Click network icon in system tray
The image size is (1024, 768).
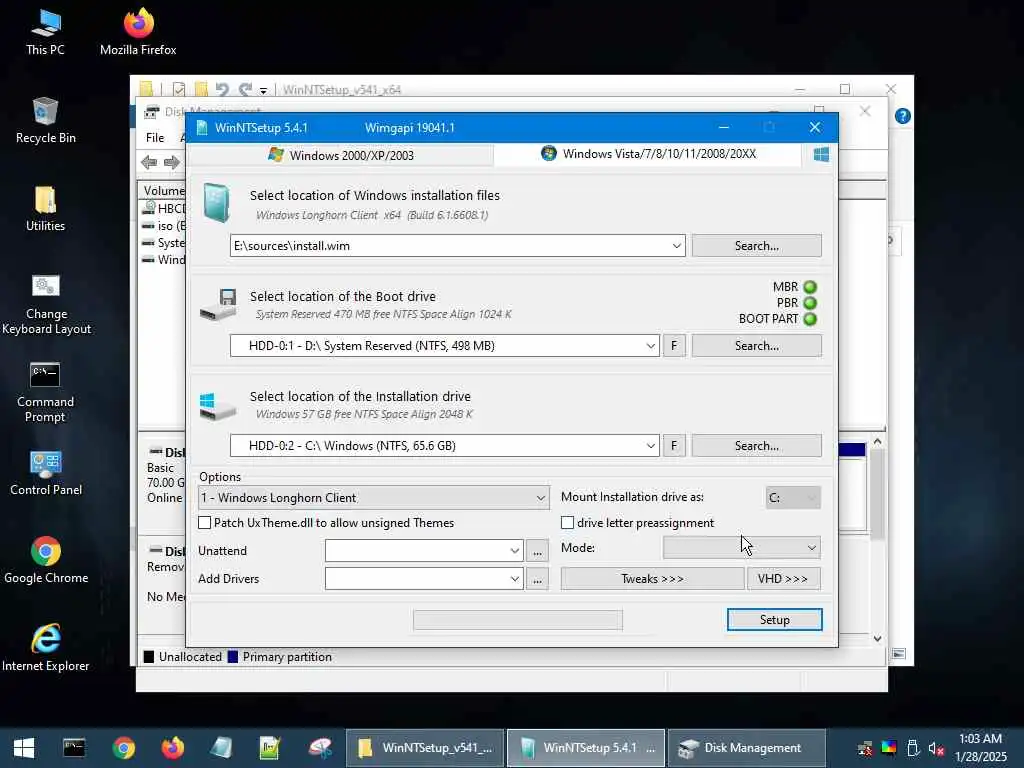865,748
